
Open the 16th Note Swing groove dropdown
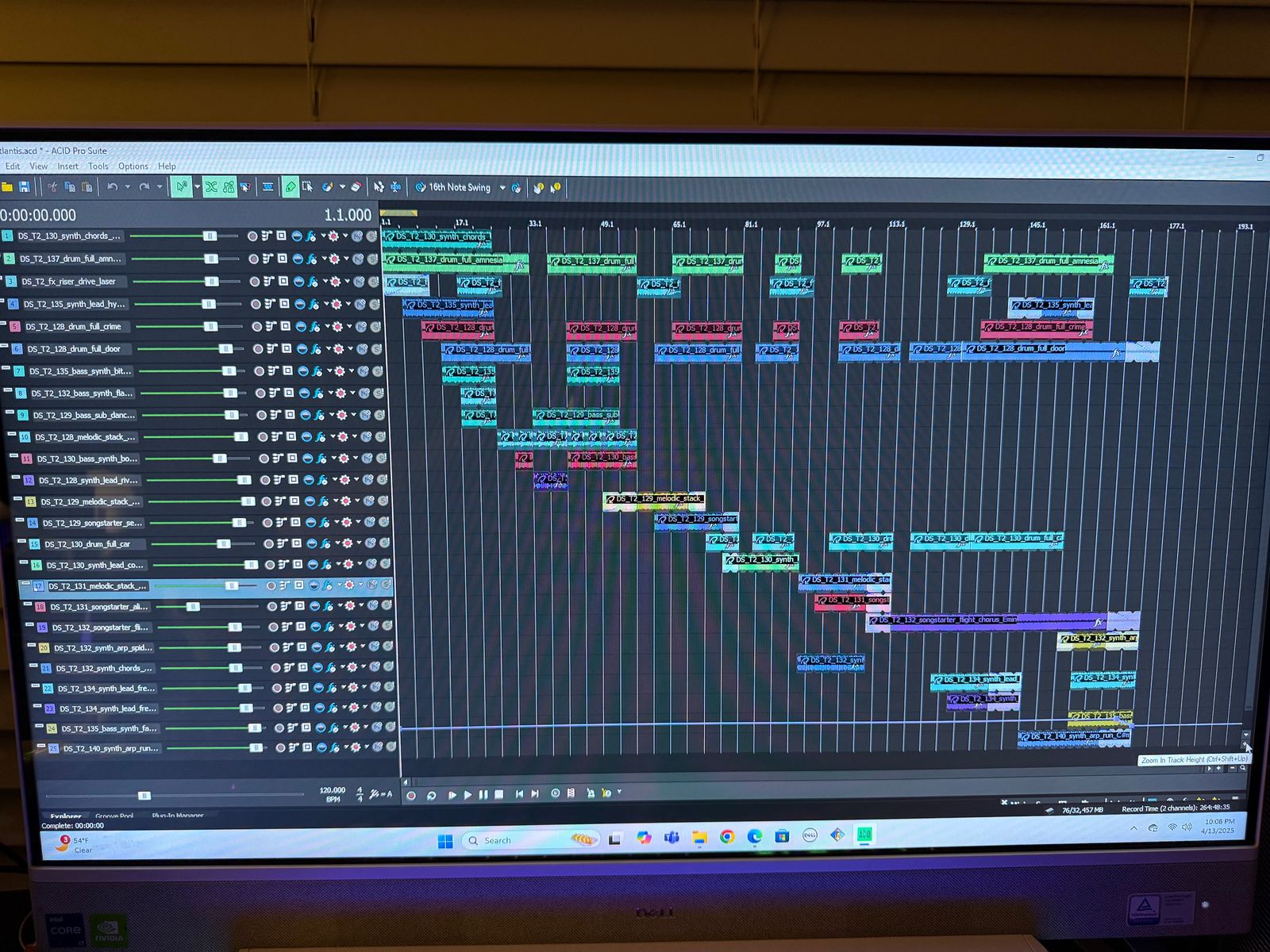coord(502,188)
